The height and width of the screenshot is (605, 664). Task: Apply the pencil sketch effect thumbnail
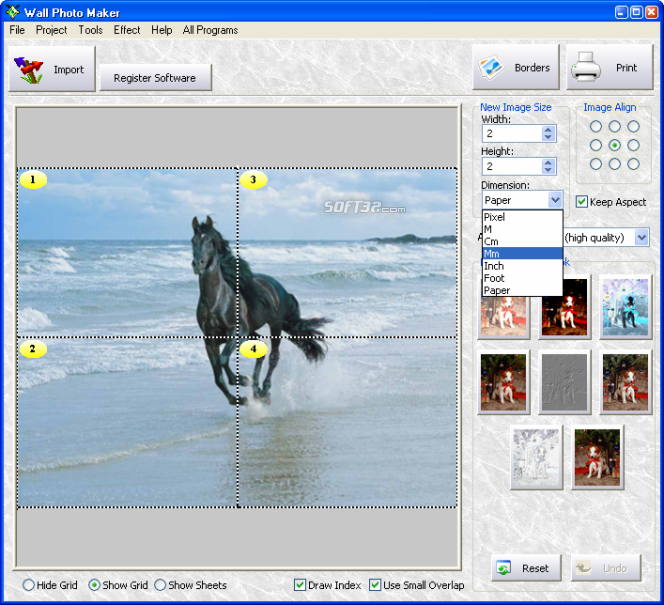(x=537, y=458)
